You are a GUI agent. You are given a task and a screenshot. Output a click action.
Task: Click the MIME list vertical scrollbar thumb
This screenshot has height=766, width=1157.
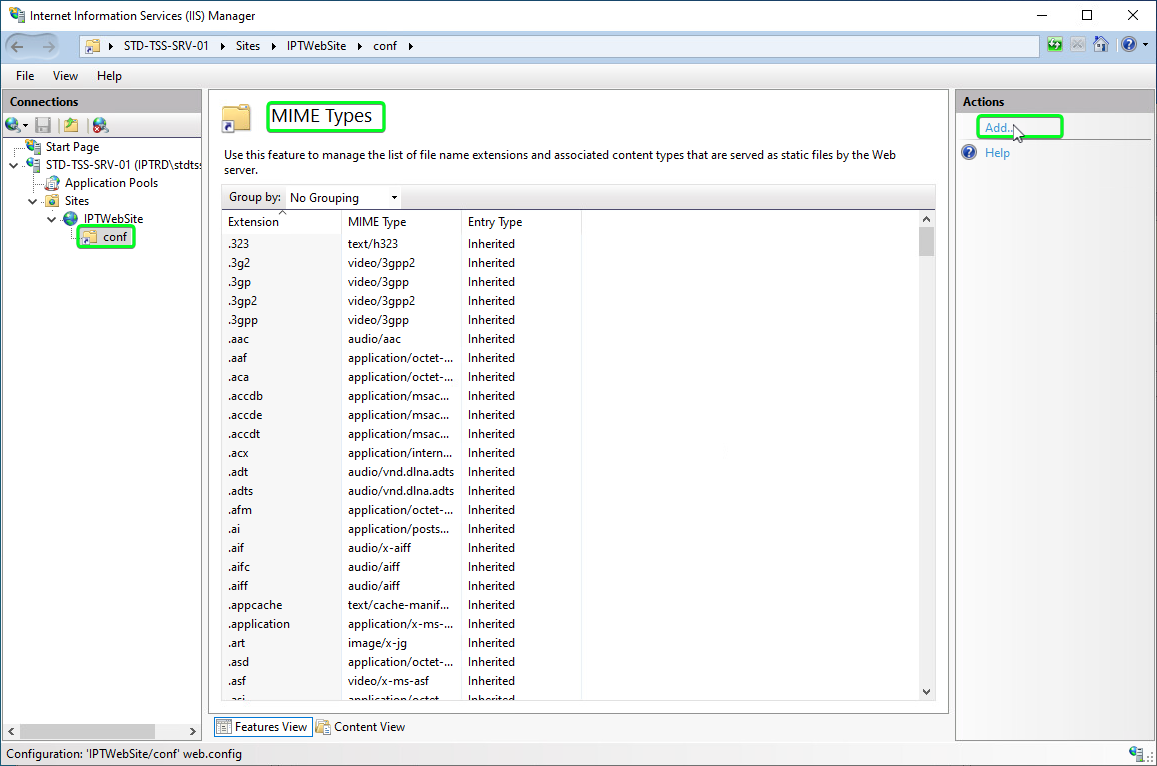click(927, 241)
